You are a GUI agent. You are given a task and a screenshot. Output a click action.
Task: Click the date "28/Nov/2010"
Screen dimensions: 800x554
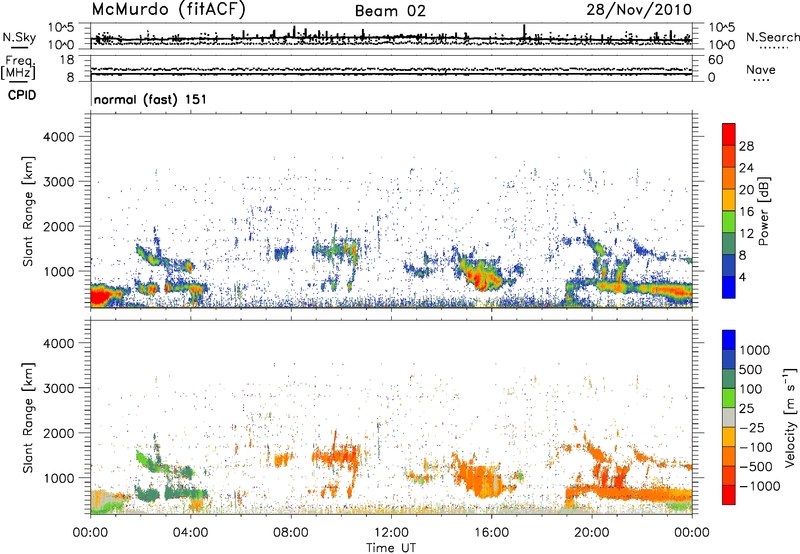coord(639,9)
